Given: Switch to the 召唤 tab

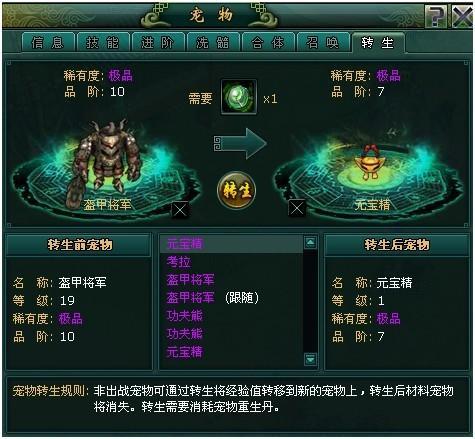Looking at the screenshot, I should click(322, 43).
